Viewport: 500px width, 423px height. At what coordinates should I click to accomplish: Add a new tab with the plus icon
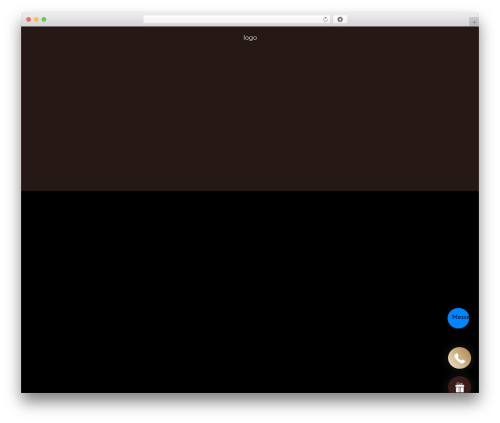point(474,22)
